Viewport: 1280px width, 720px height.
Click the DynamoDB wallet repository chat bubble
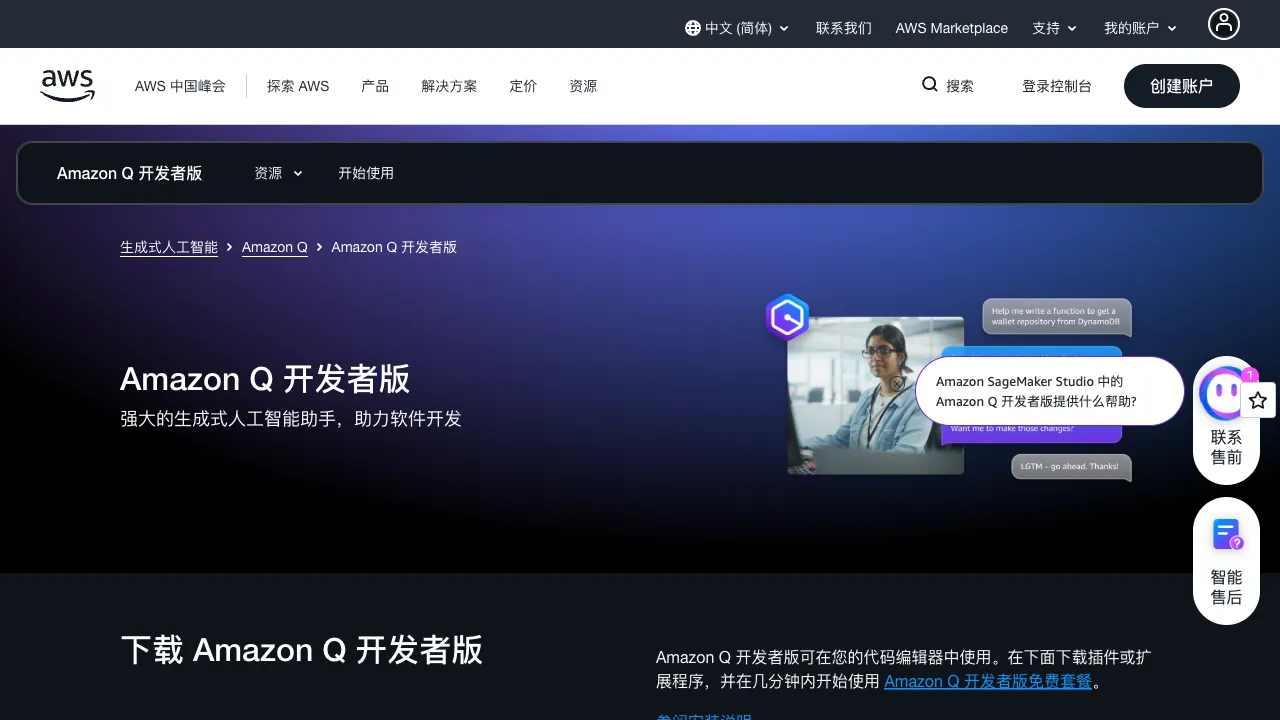(1056, 317)
